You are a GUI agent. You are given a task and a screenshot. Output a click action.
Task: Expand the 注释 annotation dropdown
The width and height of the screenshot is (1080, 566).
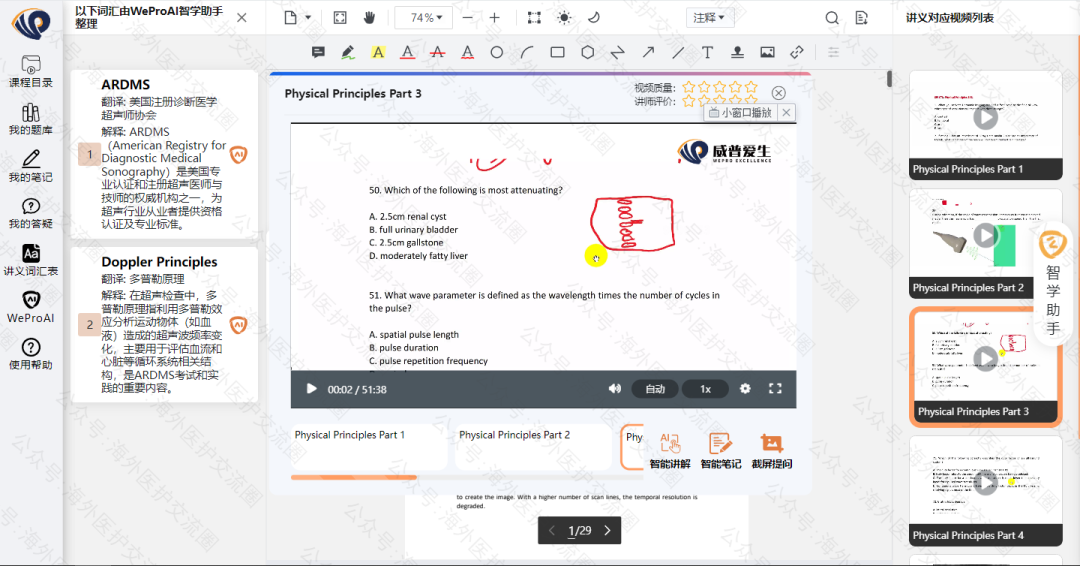pos(711,17)
